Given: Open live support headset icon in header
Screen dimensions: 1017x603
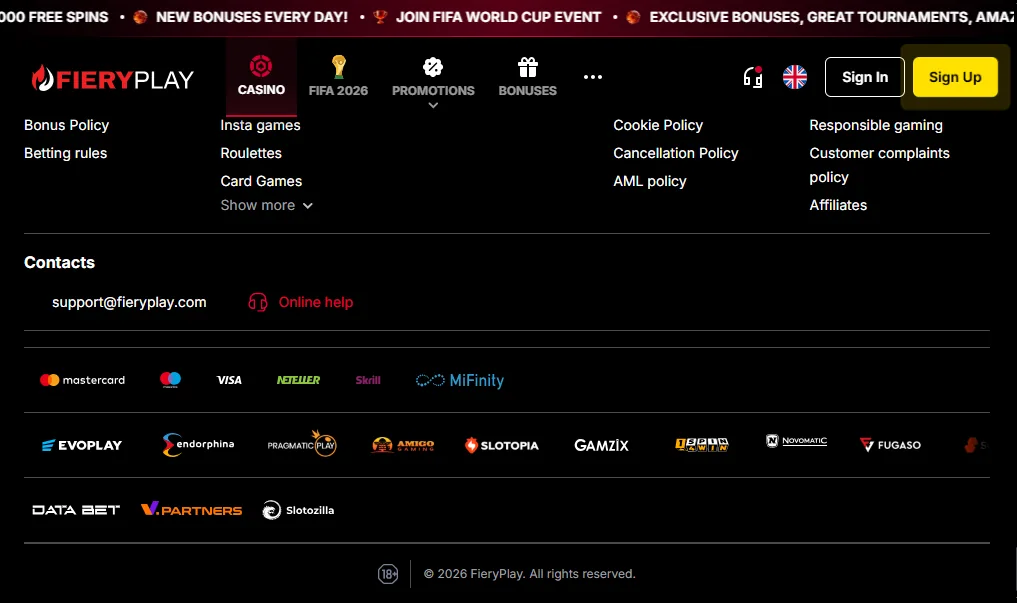Looking at the screenshot, I should coord(753,77).
